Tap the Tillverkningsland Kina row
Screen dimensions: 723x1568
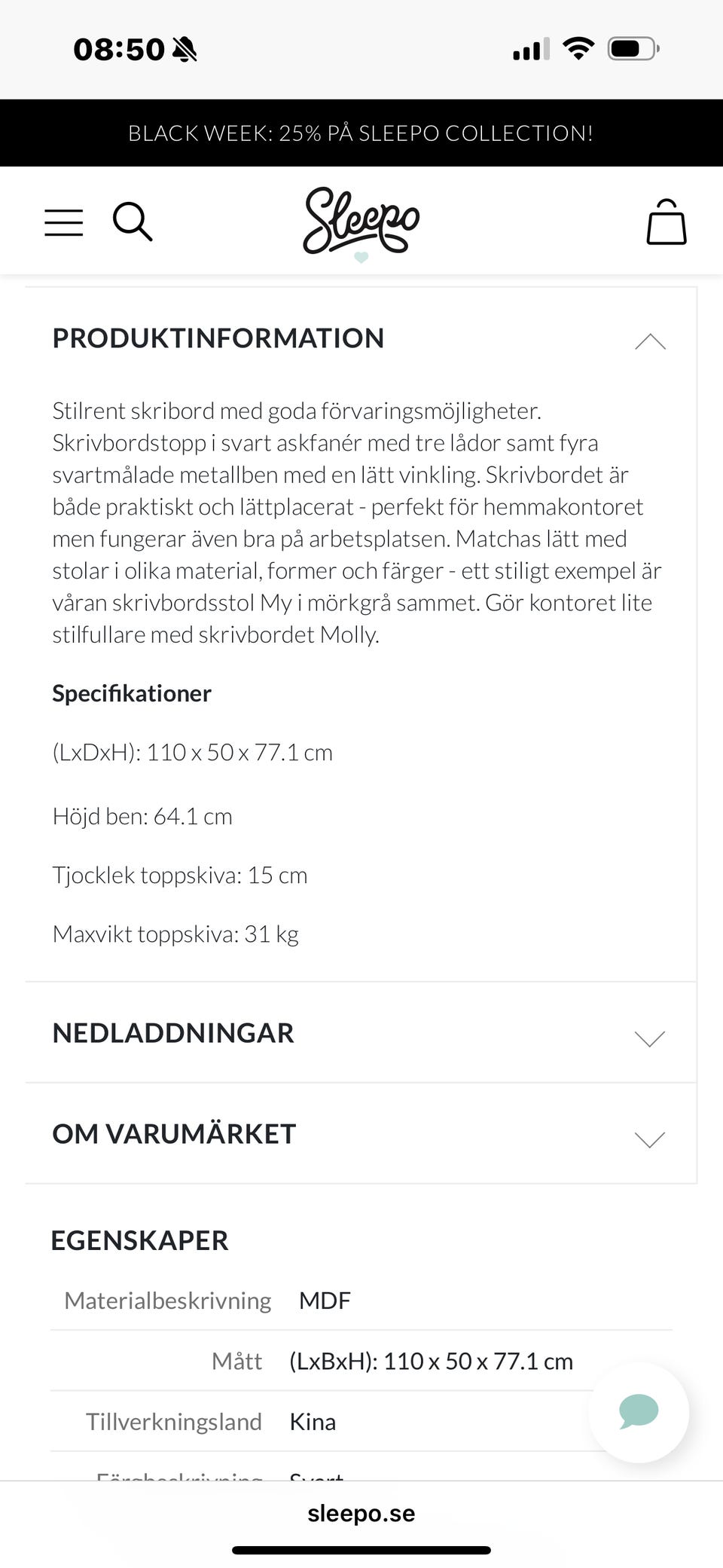313,1422
